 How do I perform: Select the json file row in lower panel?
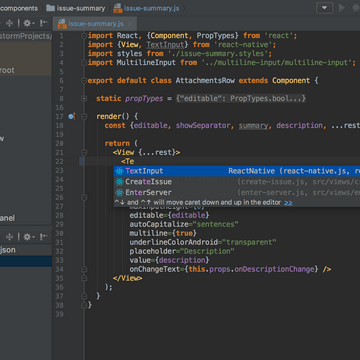tap(26, 250)
